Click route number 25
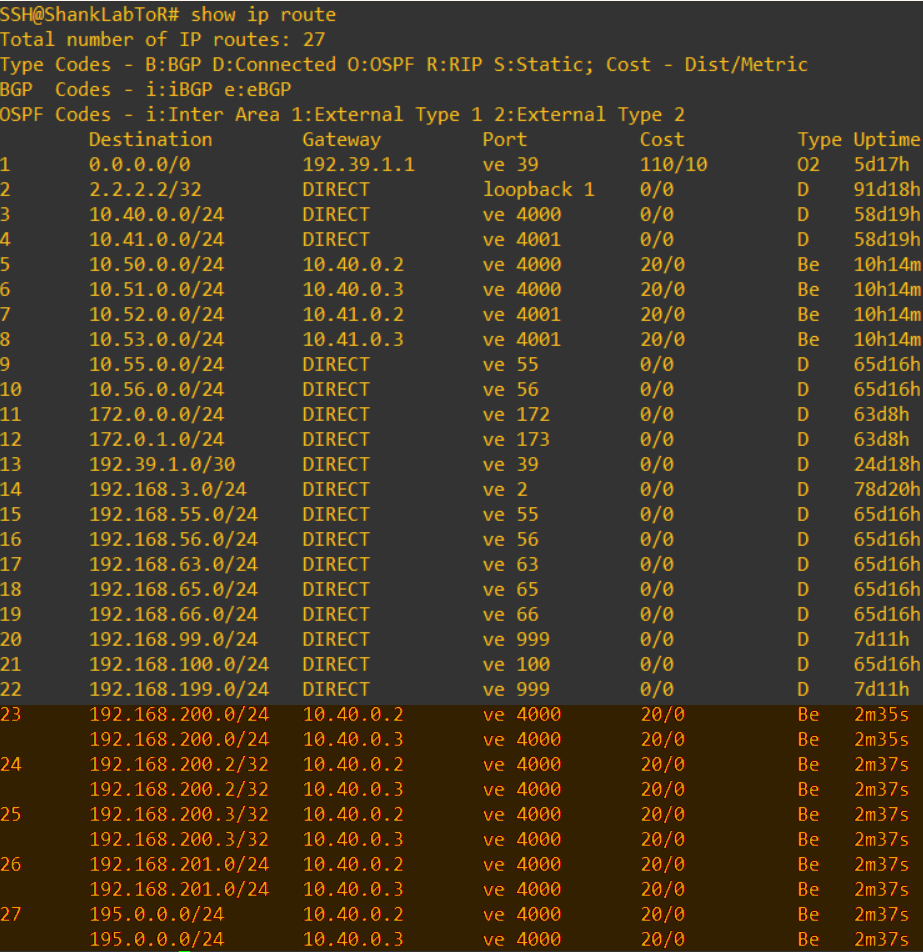Image resolution: width=923 pixels, height=952 pixels. 11,814
